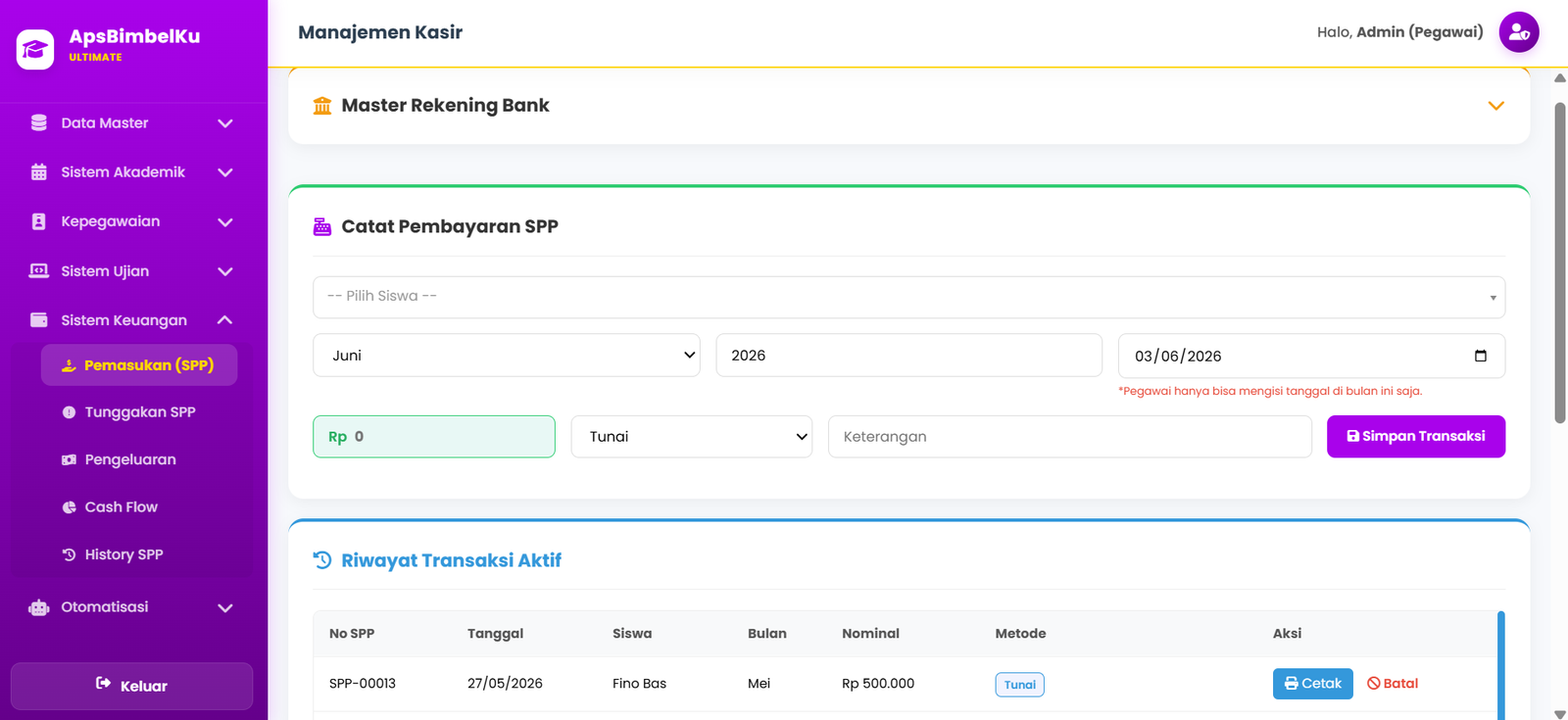This screenshot has height=720, width=1568.
Task: Open the Pilih Siswa dropdown
Action: (x=908, y=297)
